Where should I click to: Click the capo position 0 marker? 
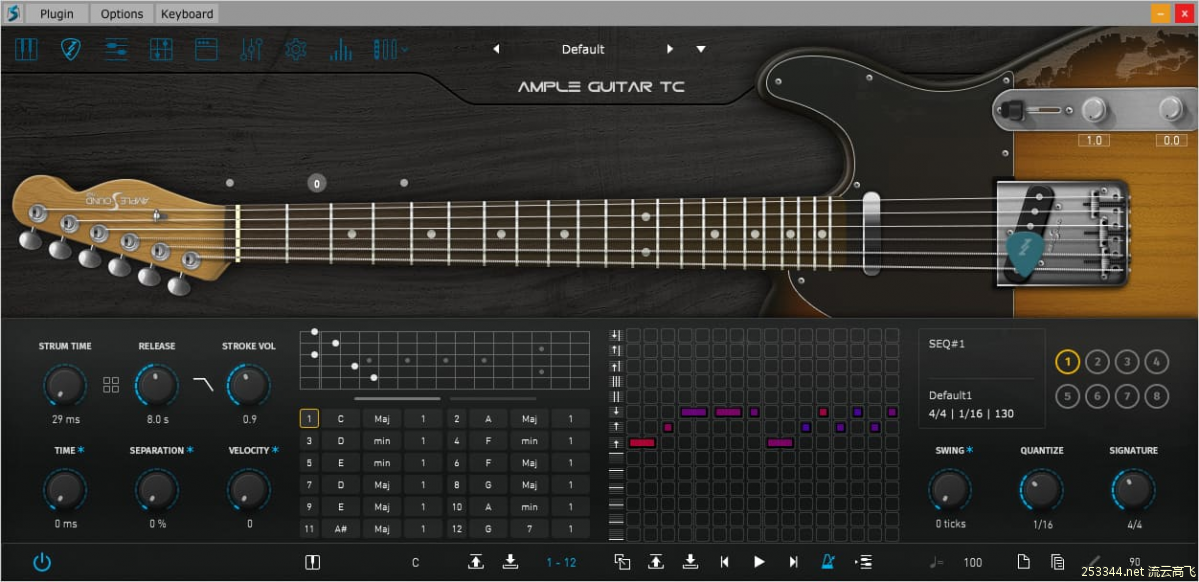pyautogui.click(x=317, y=183)
